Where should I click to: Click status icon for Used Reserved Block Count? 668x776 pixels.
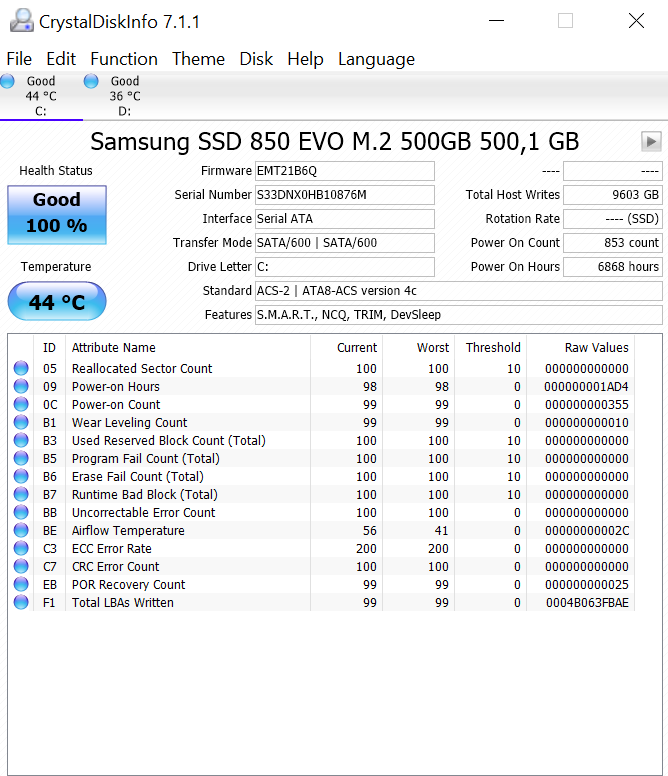21,440
